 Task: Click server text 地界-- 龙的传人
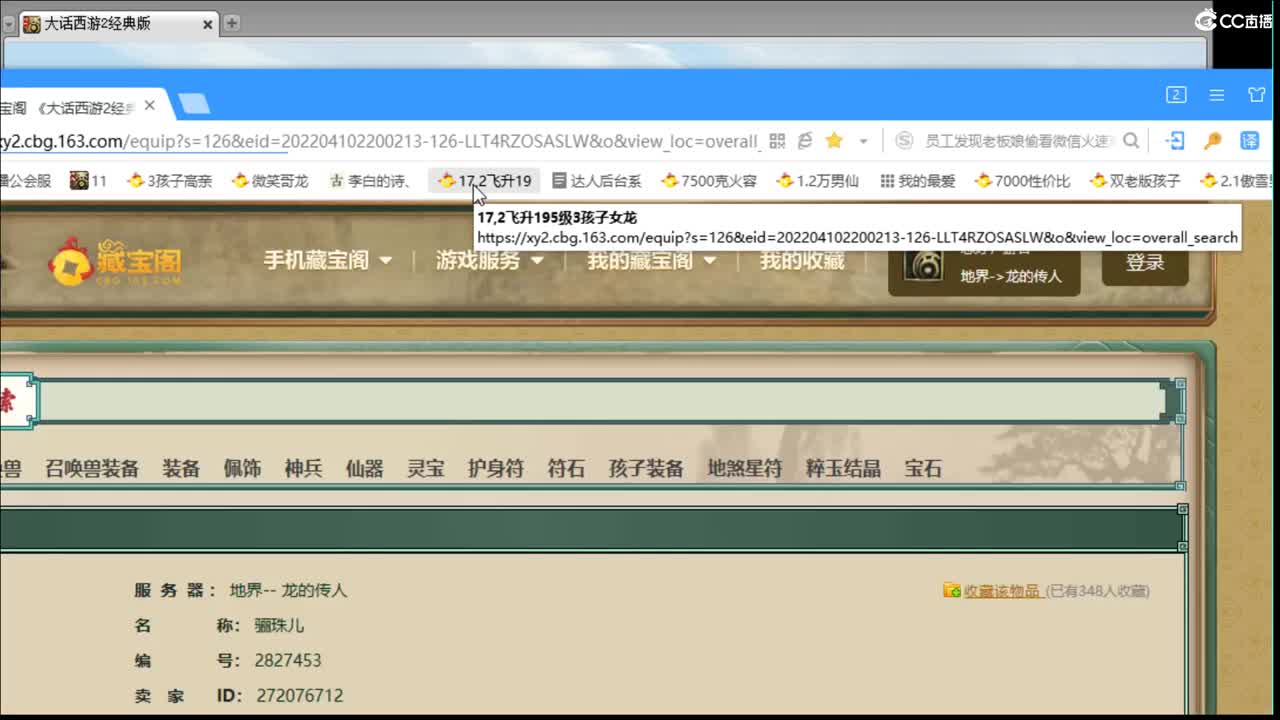point(288,591)
